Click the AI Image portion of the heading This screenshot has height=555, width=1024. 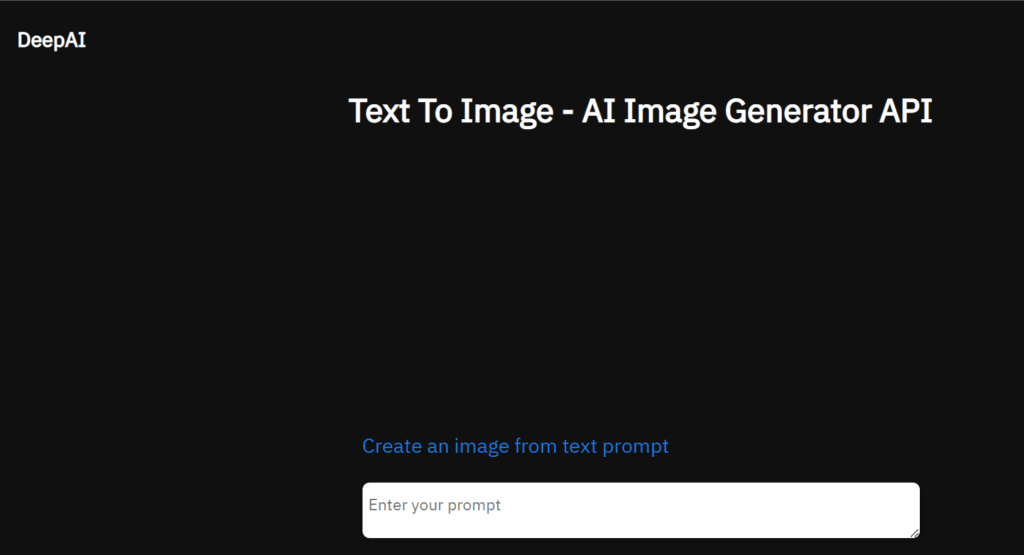[649, 112]
